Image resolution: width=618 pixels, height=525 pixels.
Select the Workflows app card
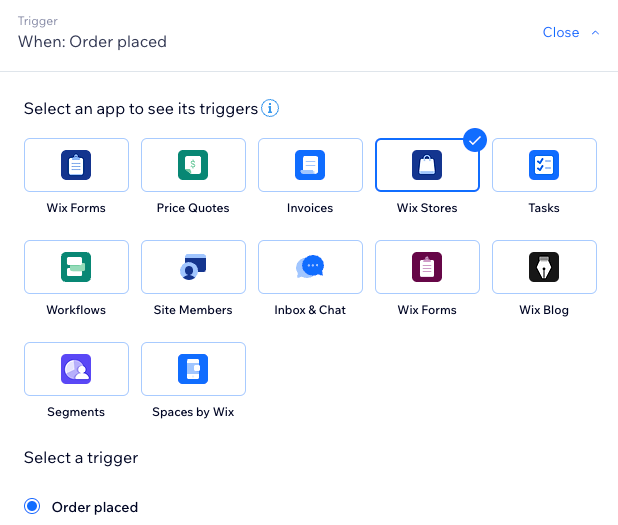click(76, 267)
